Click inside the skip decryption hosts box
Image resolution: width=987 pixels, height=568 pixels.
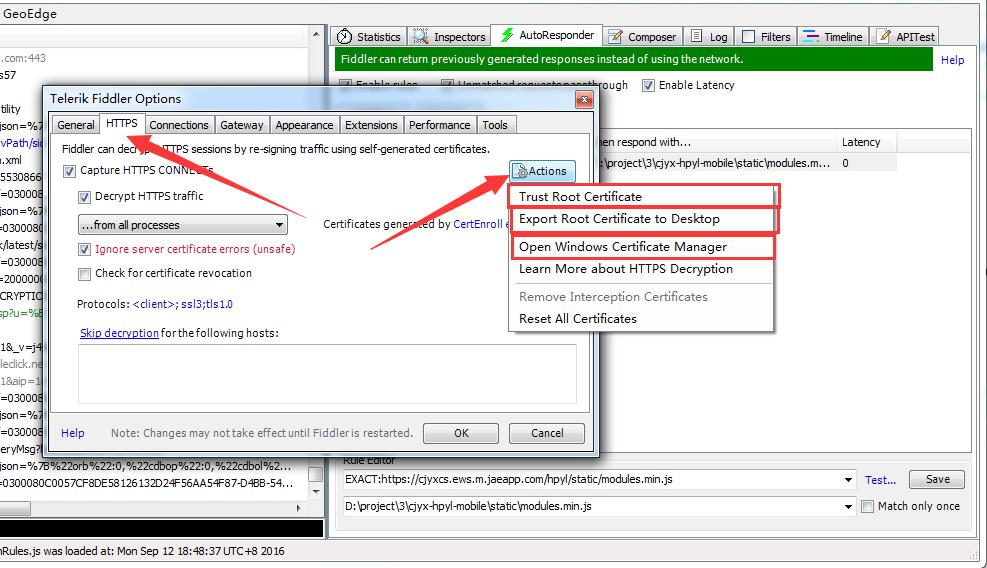(327, 374)
